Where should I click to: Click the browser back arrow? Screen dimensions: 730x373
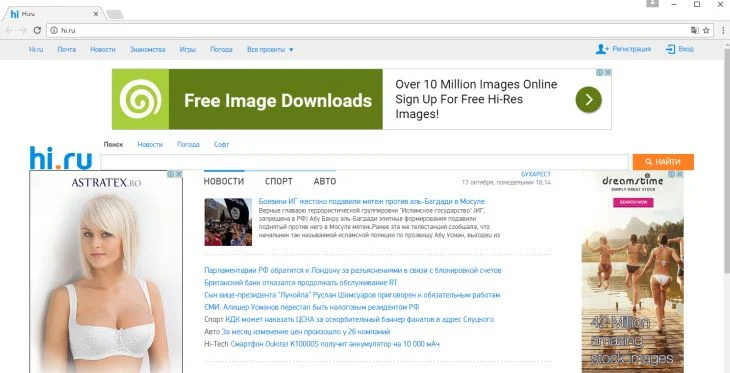(x=8, y=30)
